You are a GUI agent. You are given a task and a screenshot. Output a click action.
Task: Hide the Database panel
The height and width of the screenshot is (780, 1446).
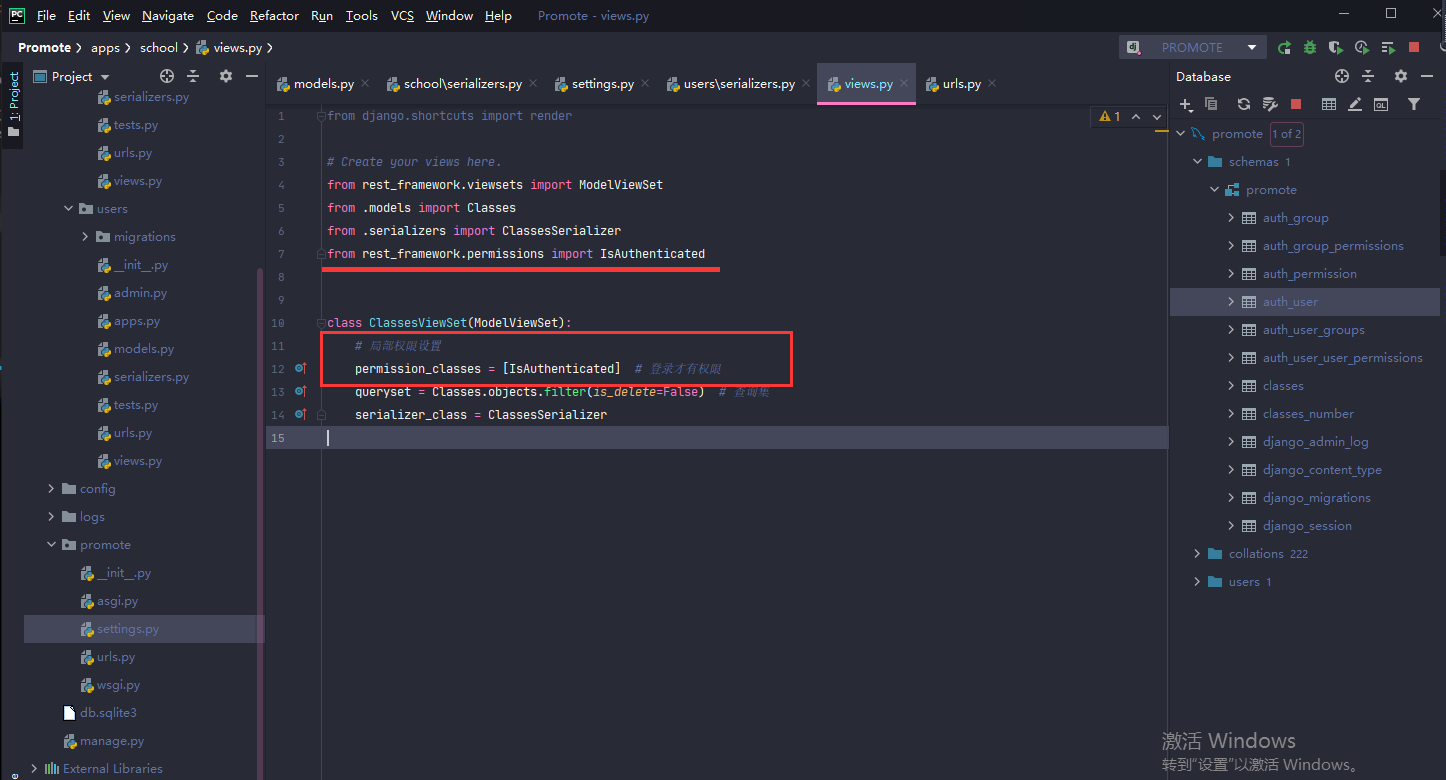(1428, 76)
